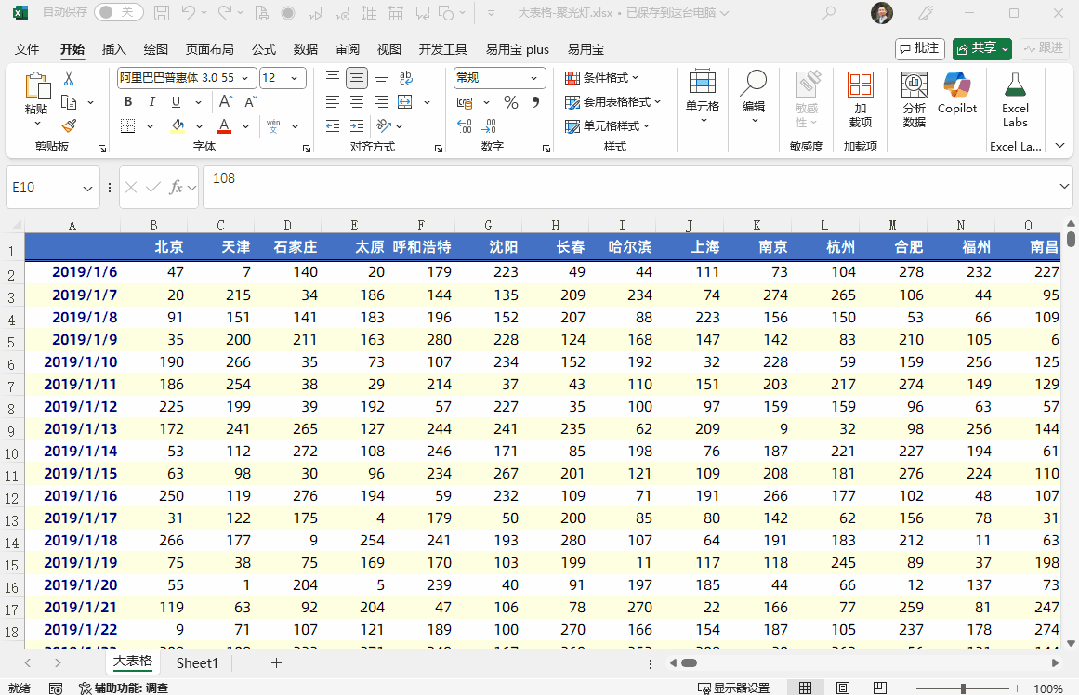Align text left

click(x=332, y=102)
